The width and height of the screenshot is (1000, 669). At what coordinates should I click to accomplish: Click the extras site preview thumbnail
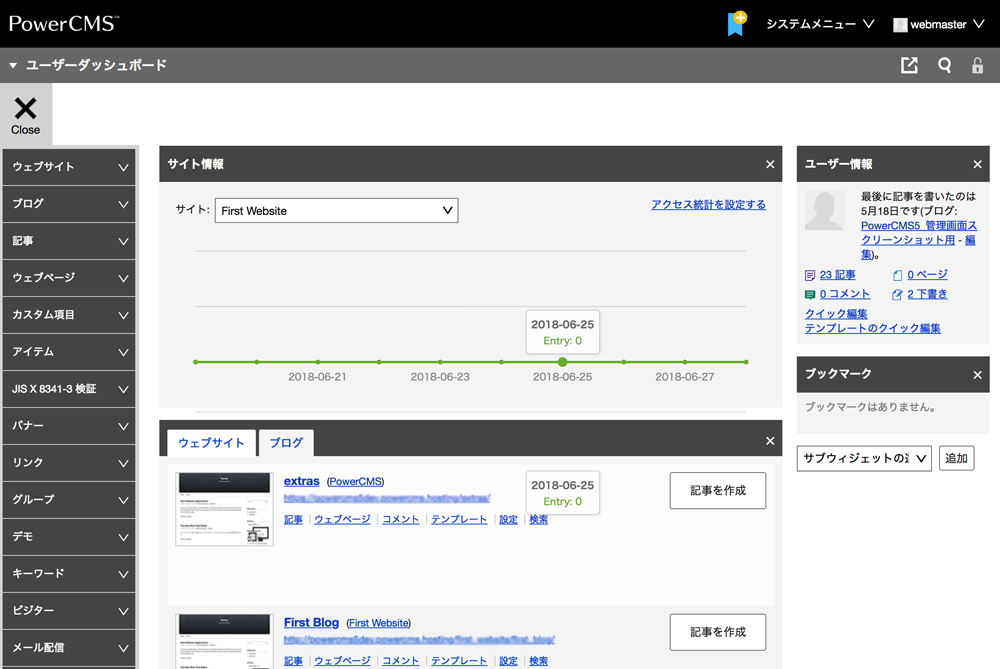pos(223,510)
